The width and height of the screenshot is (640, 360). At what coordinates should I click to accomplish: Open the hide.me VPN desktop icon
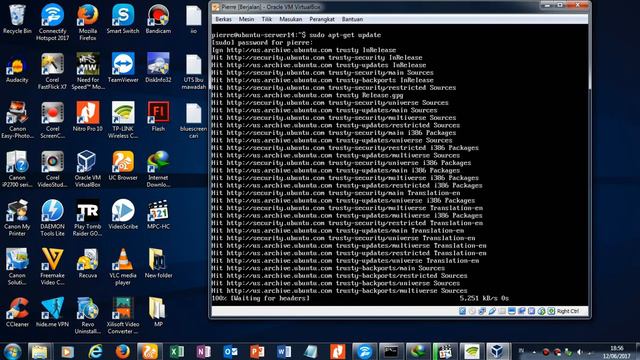coord(52,313)
